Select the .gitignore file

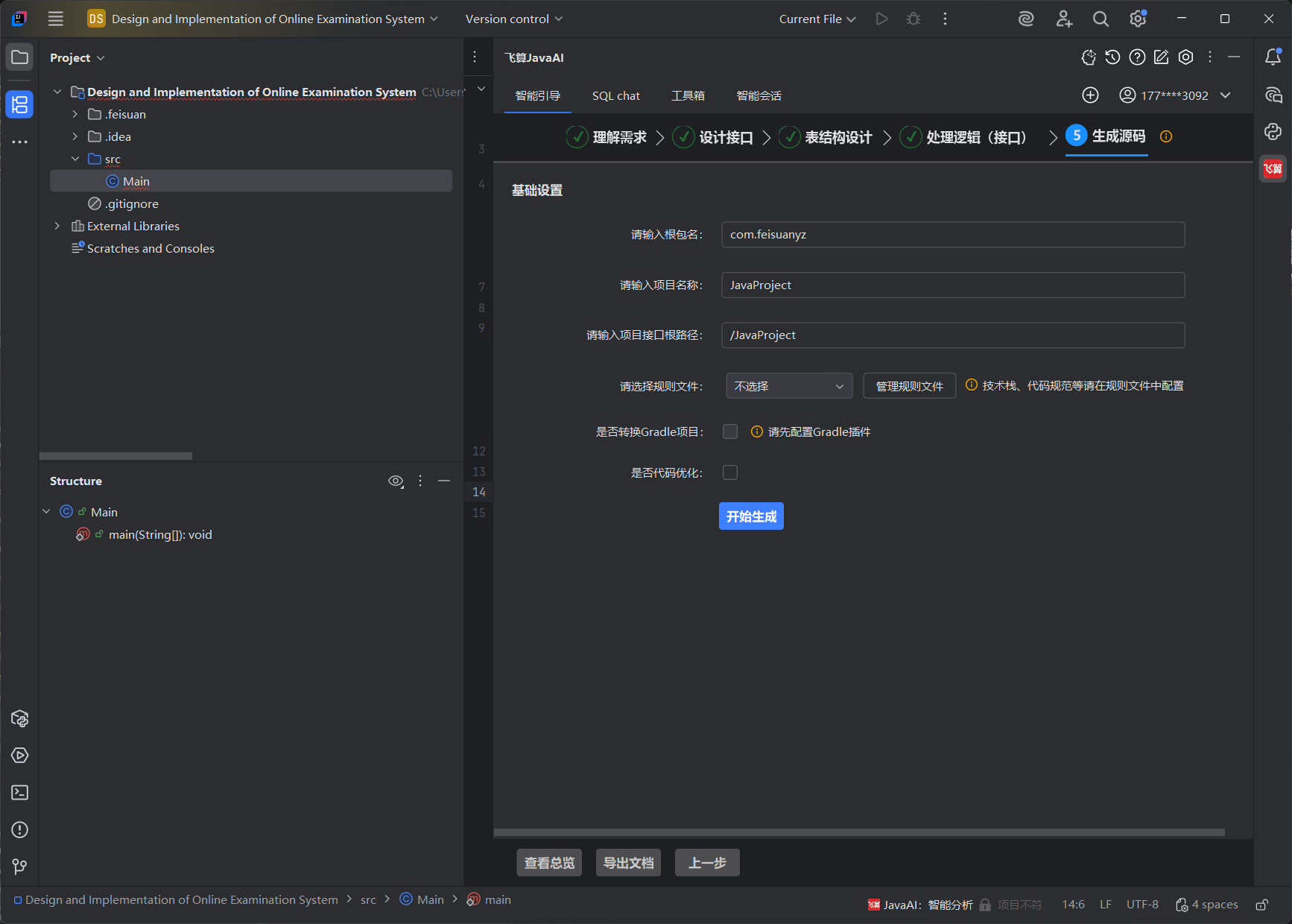click(123, 203)
